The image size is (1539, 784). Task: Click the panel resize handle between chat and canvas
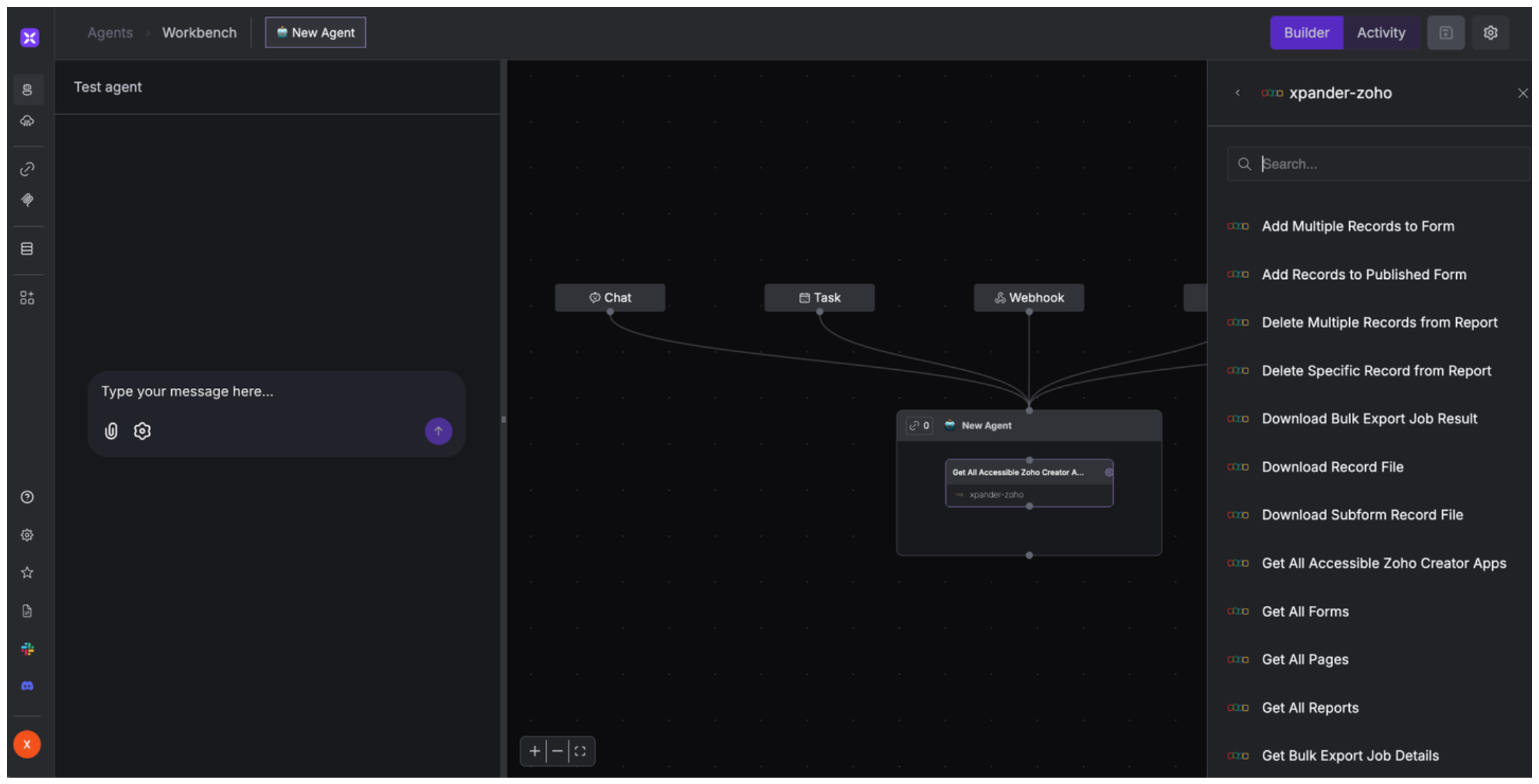tap(503, 420)
